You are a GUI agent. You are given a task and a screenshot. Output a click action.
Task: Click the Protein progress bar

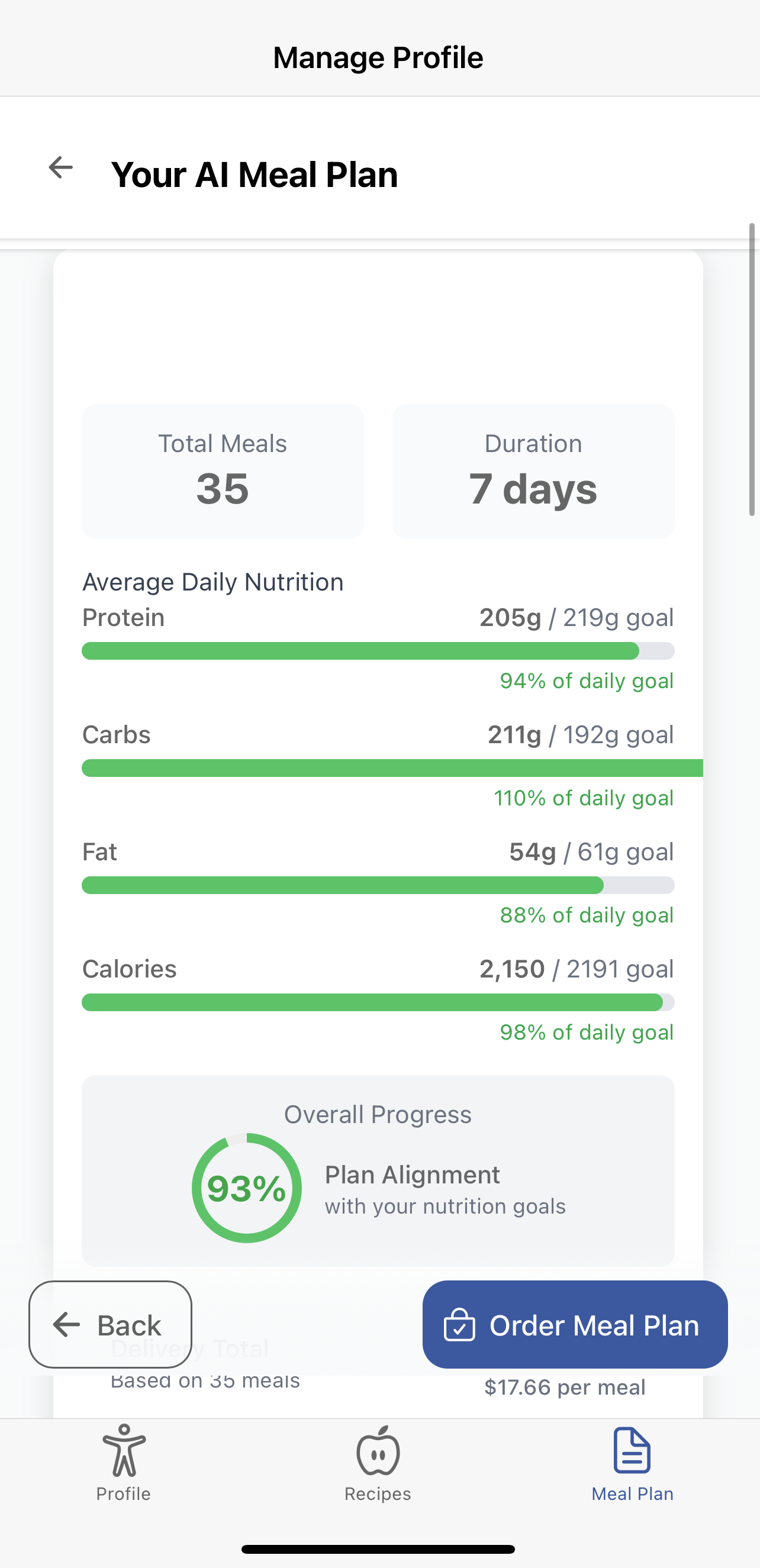coord(378,651)
